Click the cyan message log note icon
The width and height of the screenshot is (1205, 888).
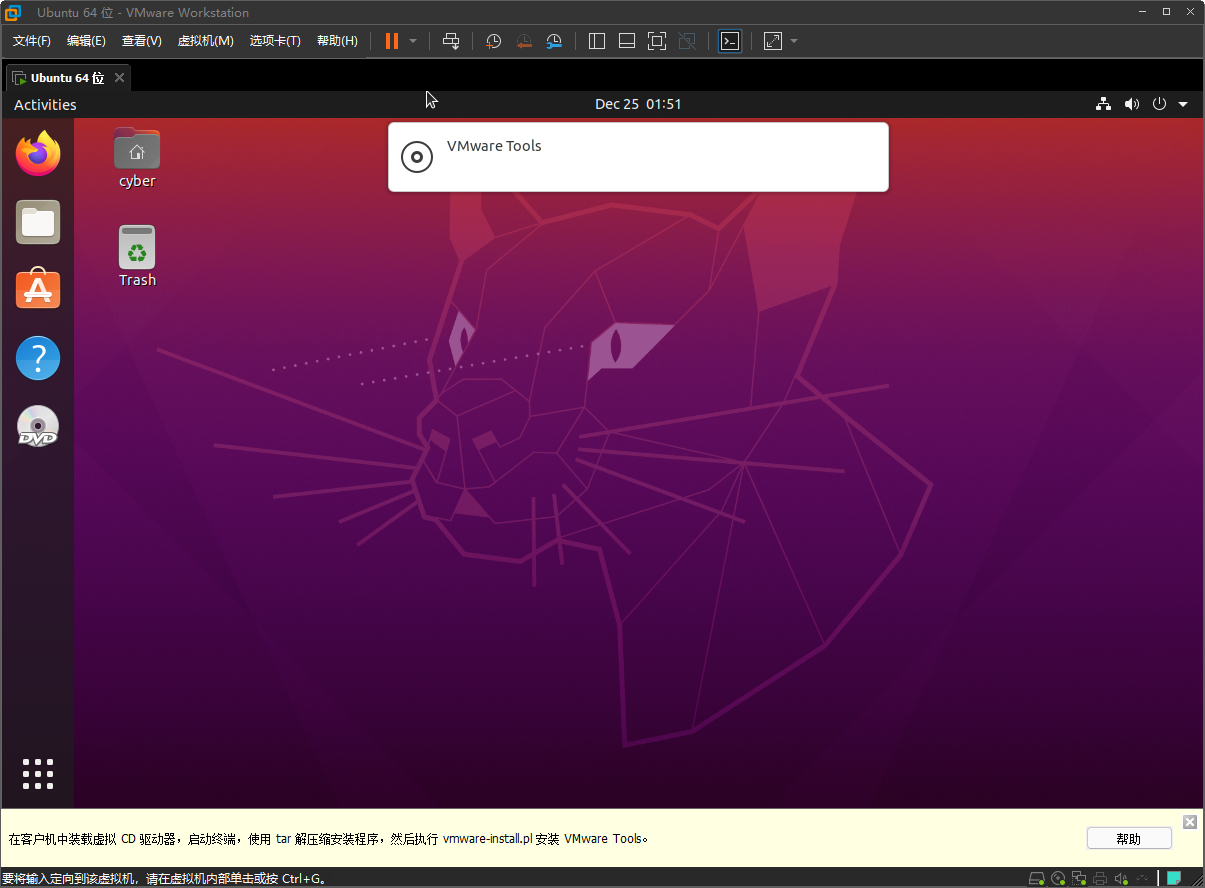tap(1173, 879)
